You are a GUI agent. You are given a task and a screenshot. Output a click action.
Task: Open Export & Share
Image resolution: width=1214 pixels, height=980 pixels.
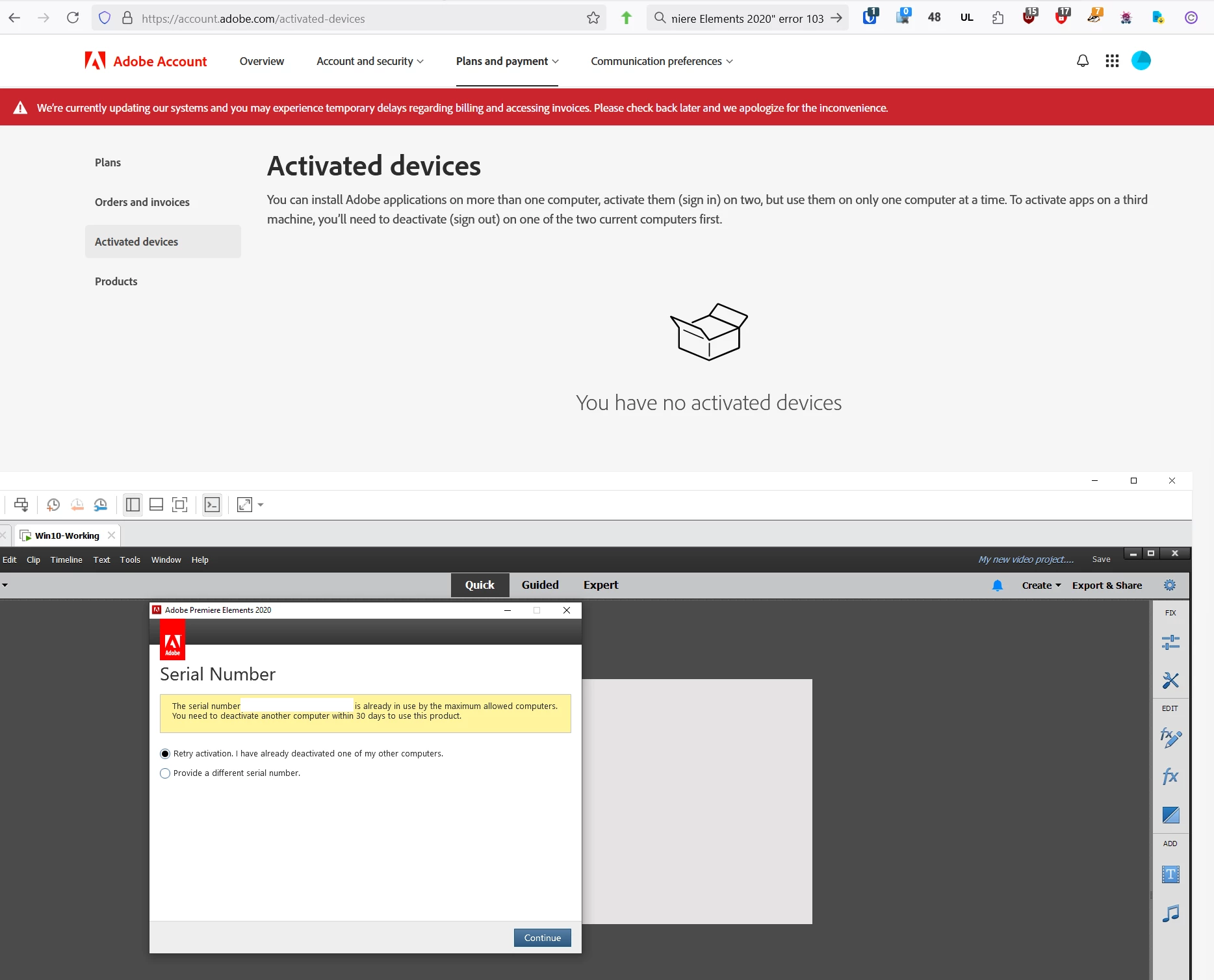(1107, 586)
